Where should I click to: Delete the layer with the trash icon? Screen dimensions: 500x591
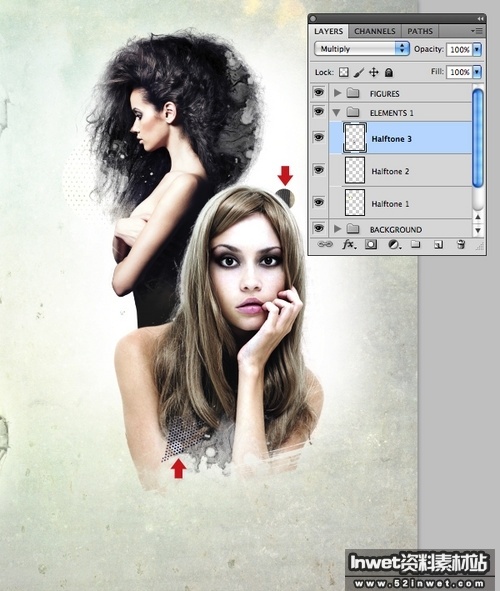[460, 245]
